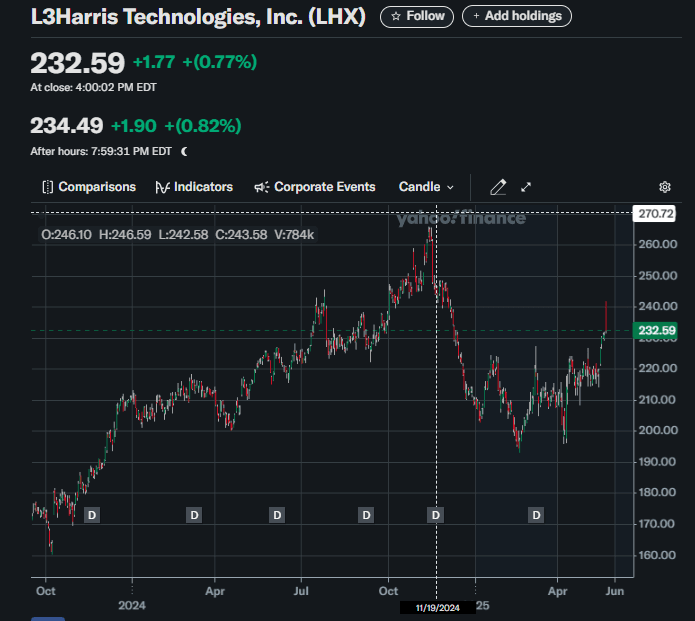Open the Comparisons tool
Image resolution: width=695 pixels, height=621 pixels.
(89, 187)
